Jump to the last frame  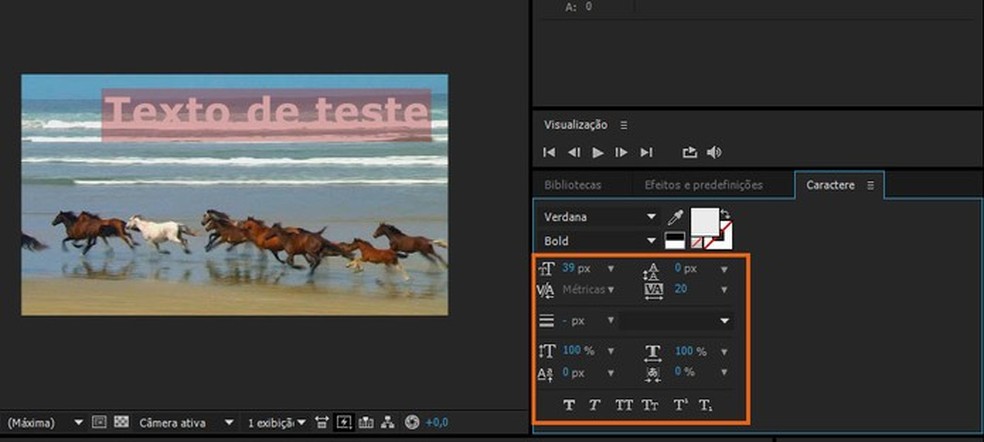coord(646,152)
